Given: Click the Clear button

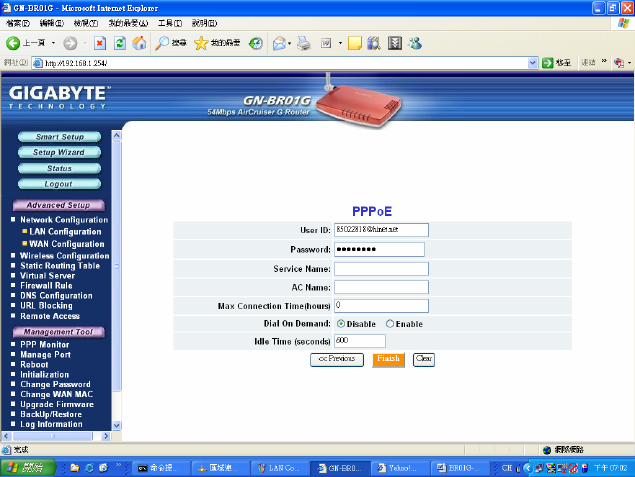Looking at the screenshot, I should point(424,359).
